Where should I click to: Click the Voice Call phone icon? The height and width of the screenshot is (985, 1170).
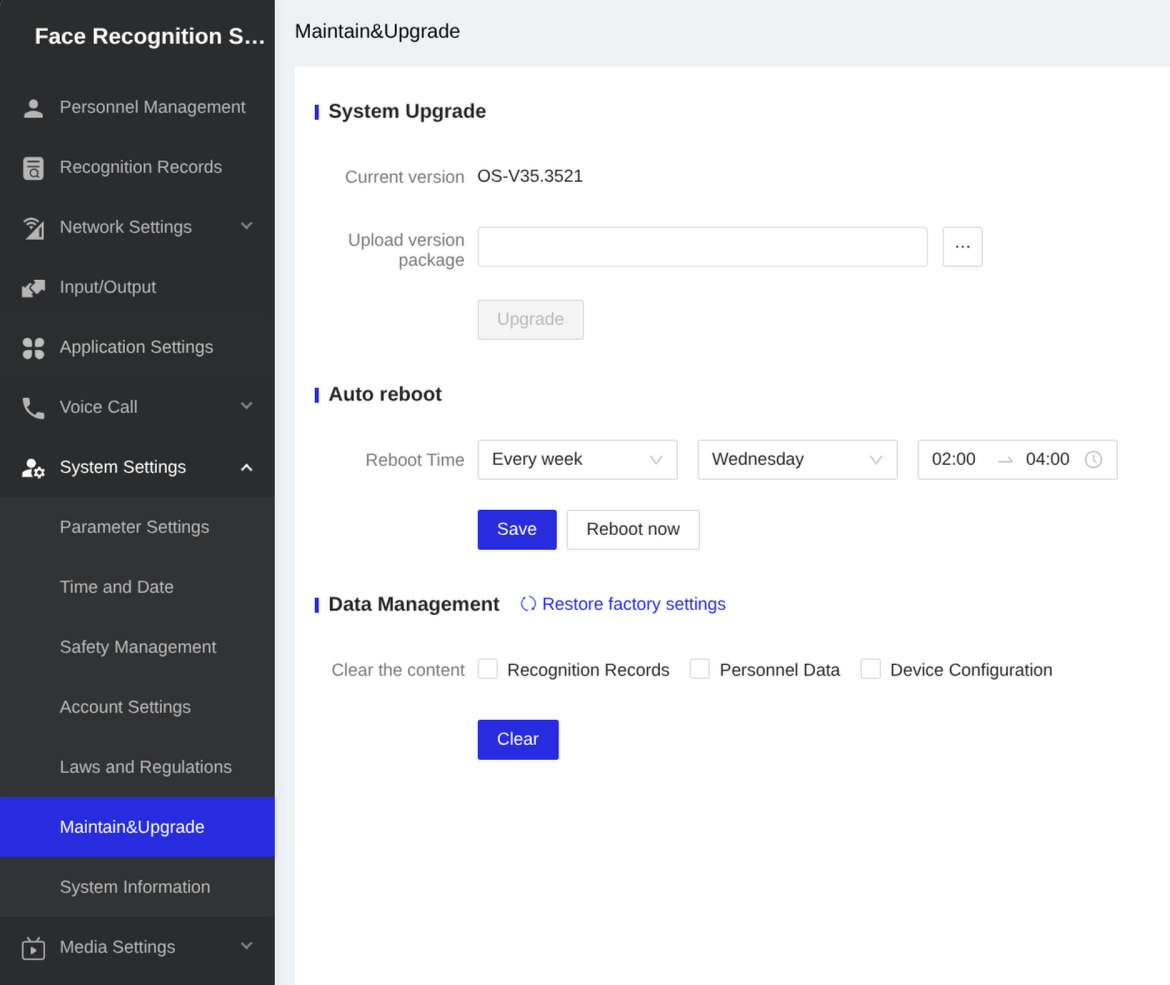click(33, 408)
